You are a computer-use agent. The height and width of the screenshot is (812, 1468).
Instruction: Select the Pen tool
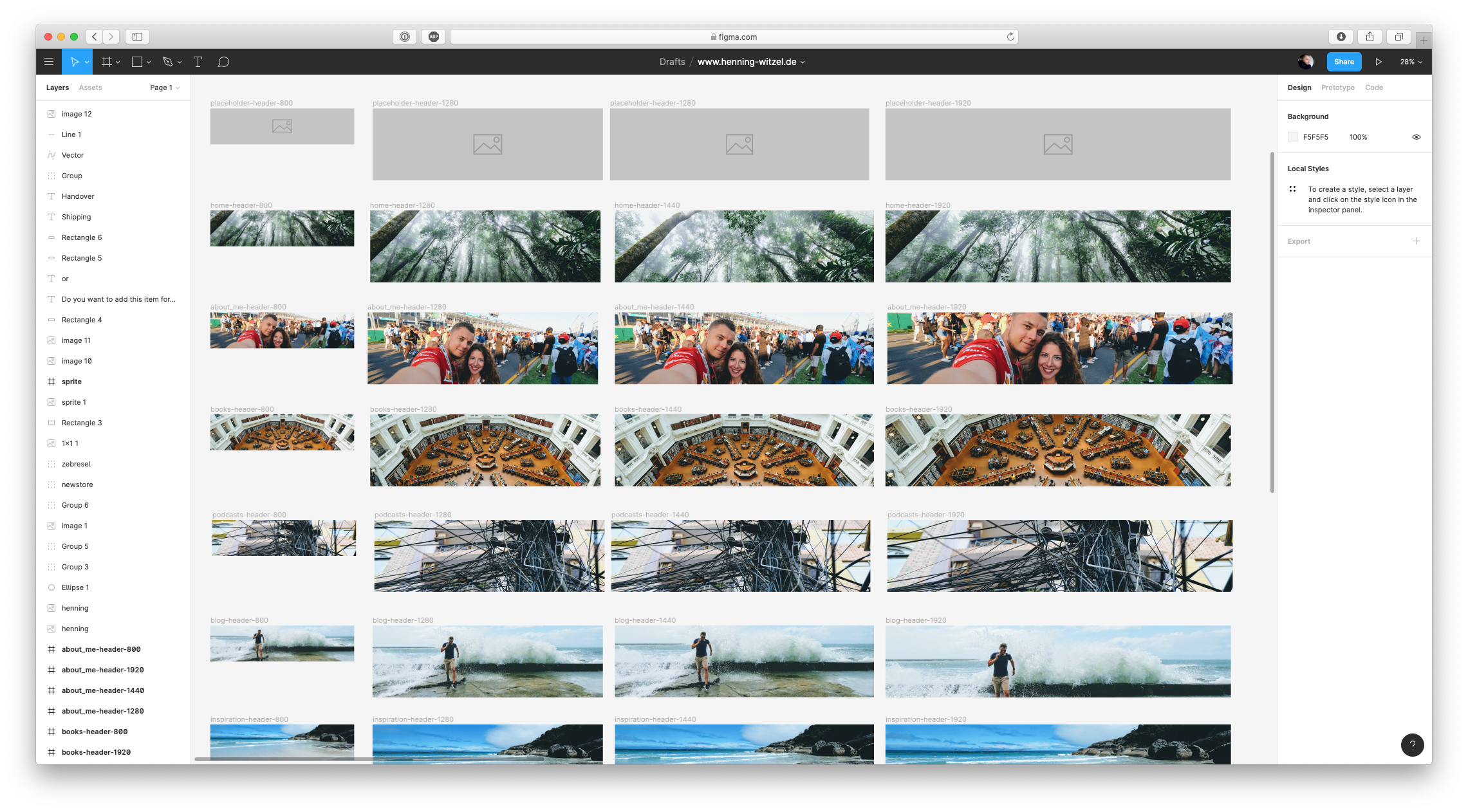point(168,62)
